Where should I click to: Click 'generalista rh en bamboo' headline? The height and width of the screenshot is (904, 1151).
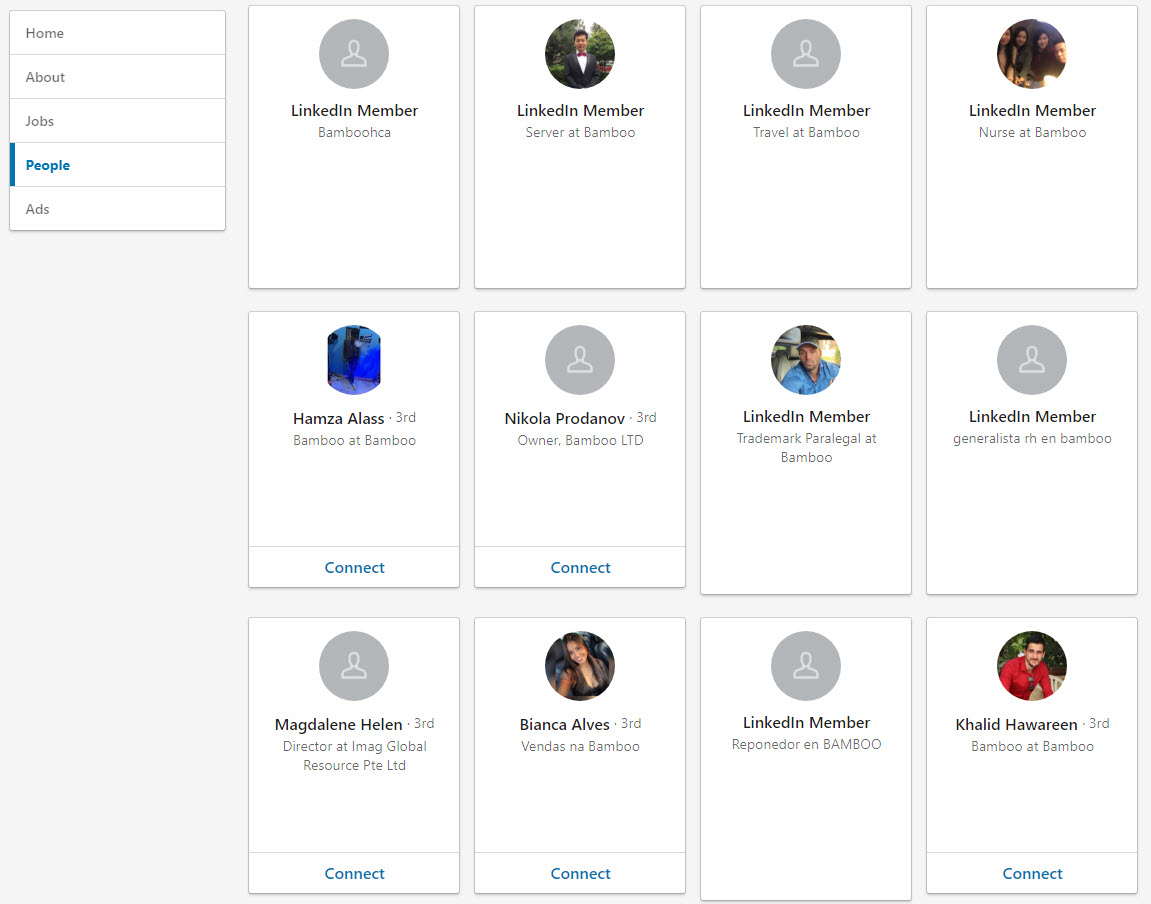pos(1032,439)
